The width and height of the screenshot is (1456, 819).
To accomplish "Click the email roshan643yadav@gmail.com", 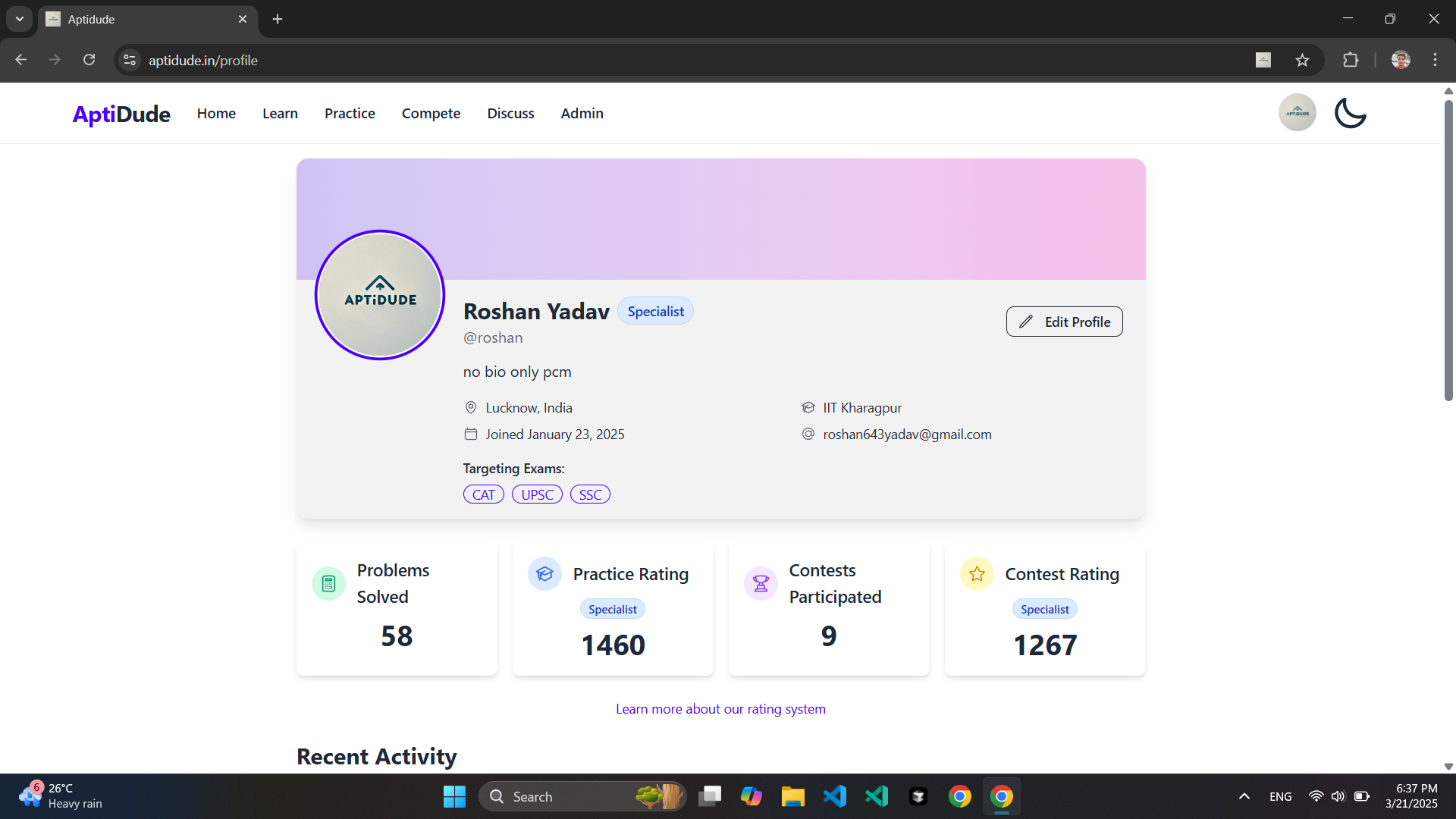I will 907,434.
